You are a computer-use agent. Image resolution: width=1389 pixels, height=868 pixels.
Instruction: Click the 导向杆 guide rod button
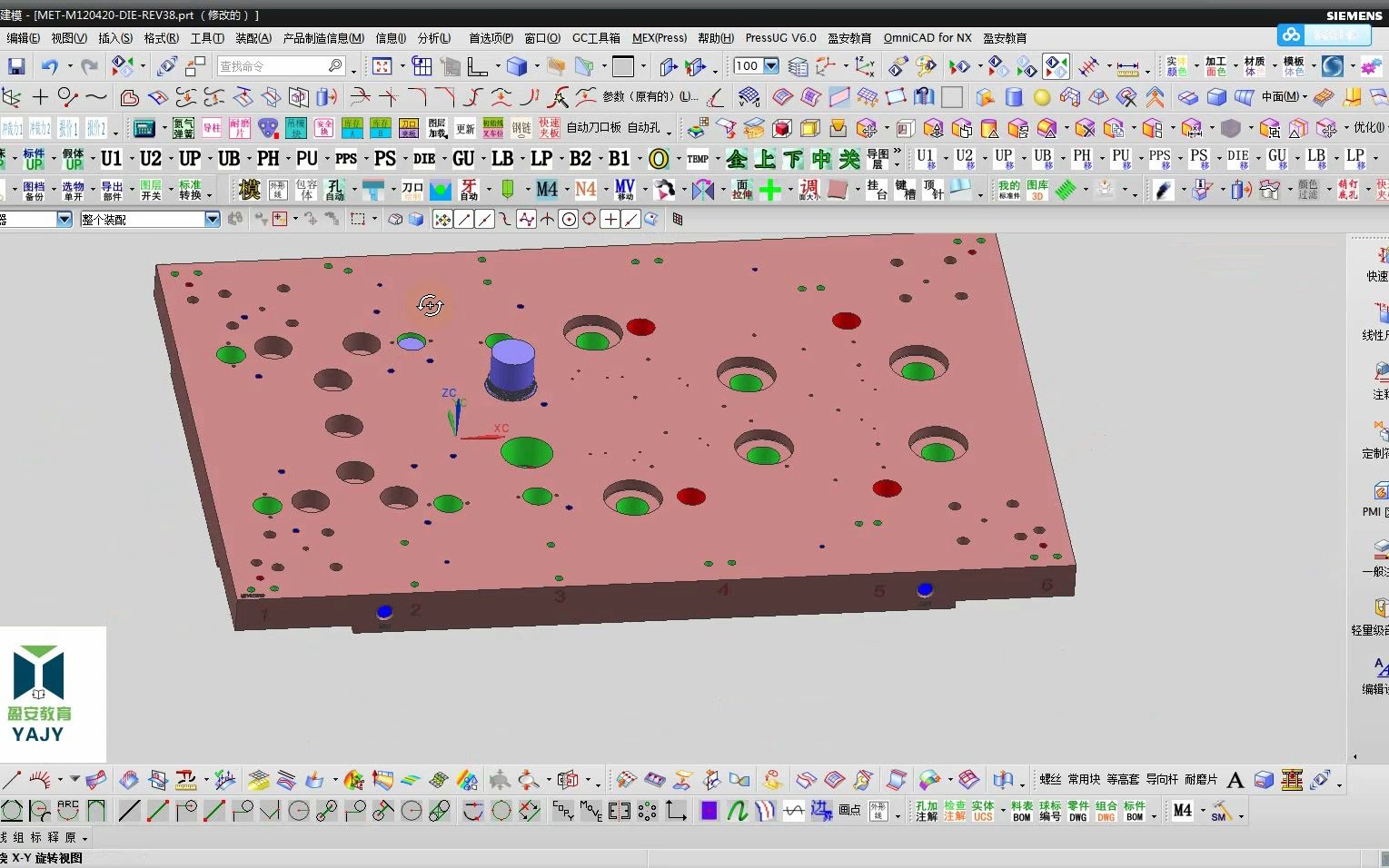[x=1162, y=780]
